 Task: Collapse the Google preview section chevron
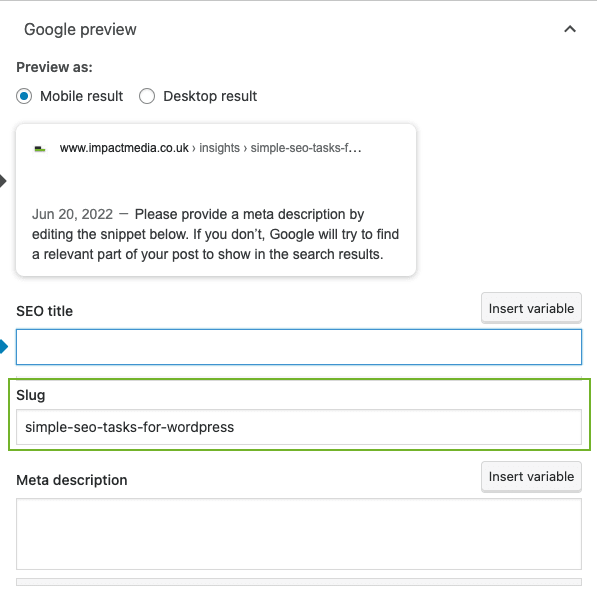(x=570, y=29)
